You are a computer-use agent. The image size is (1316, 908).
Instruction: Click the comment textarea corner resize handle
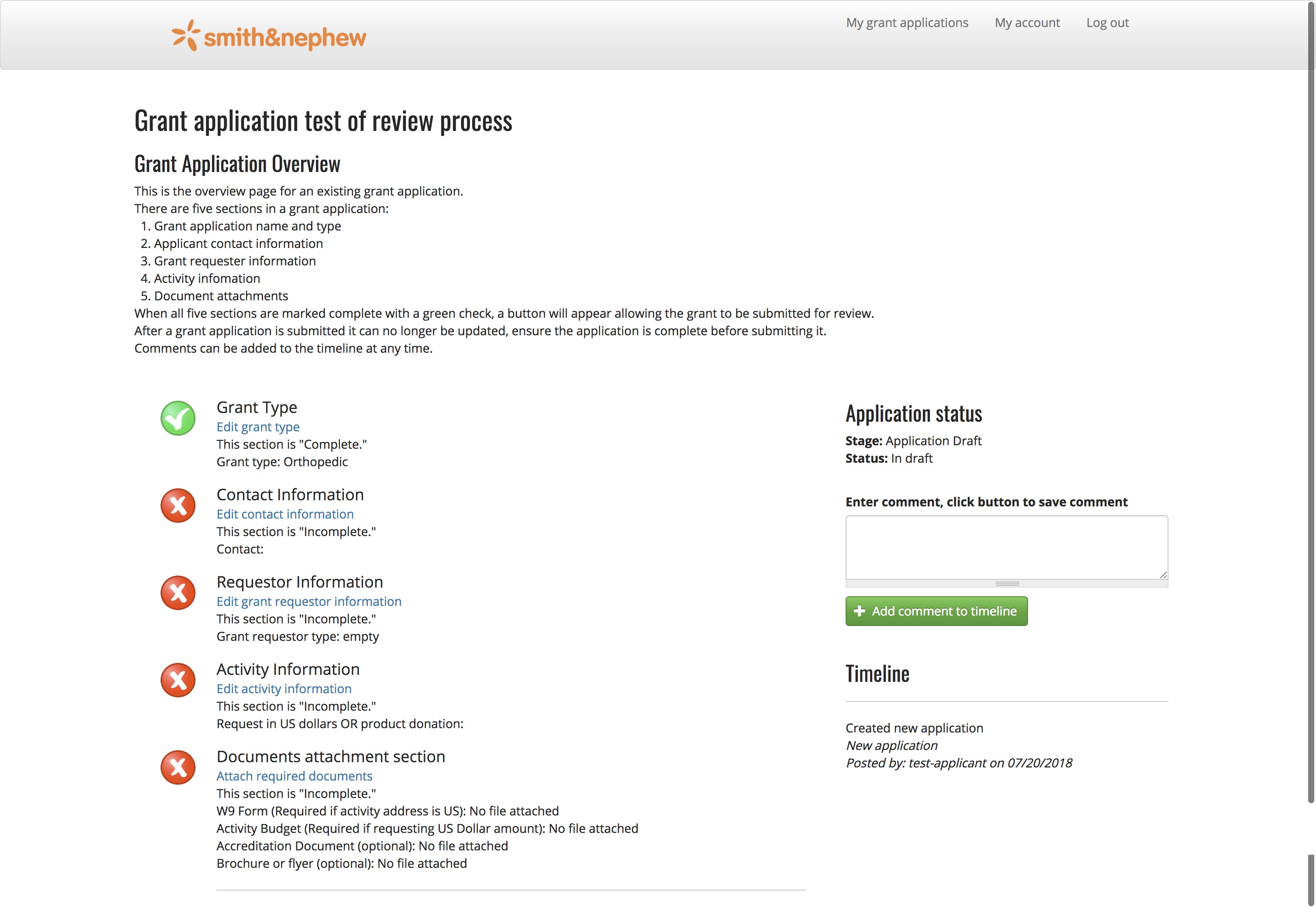click(1163, 575)
